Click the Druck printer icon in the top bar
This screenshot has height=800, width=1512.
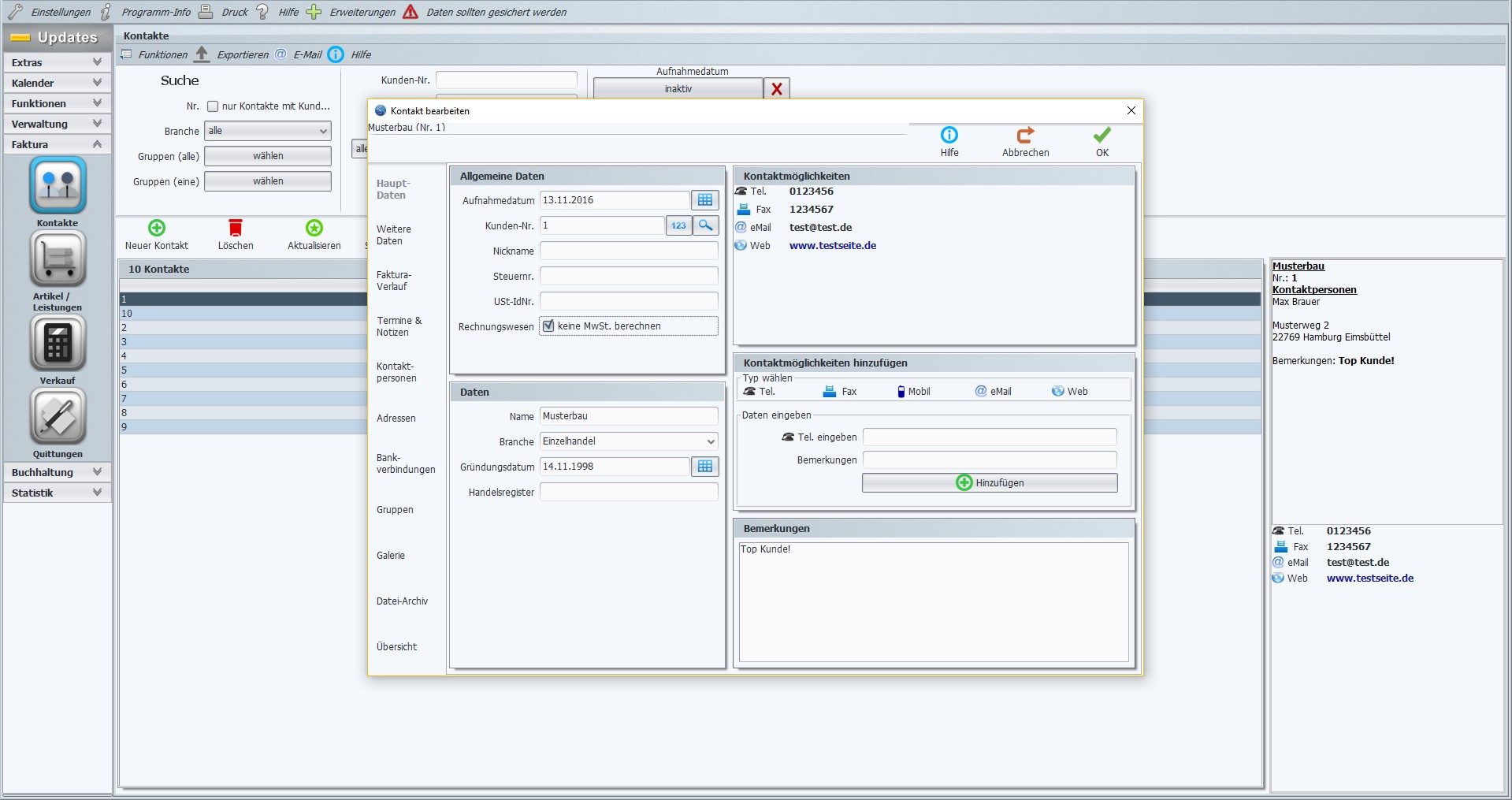[206, 12]
